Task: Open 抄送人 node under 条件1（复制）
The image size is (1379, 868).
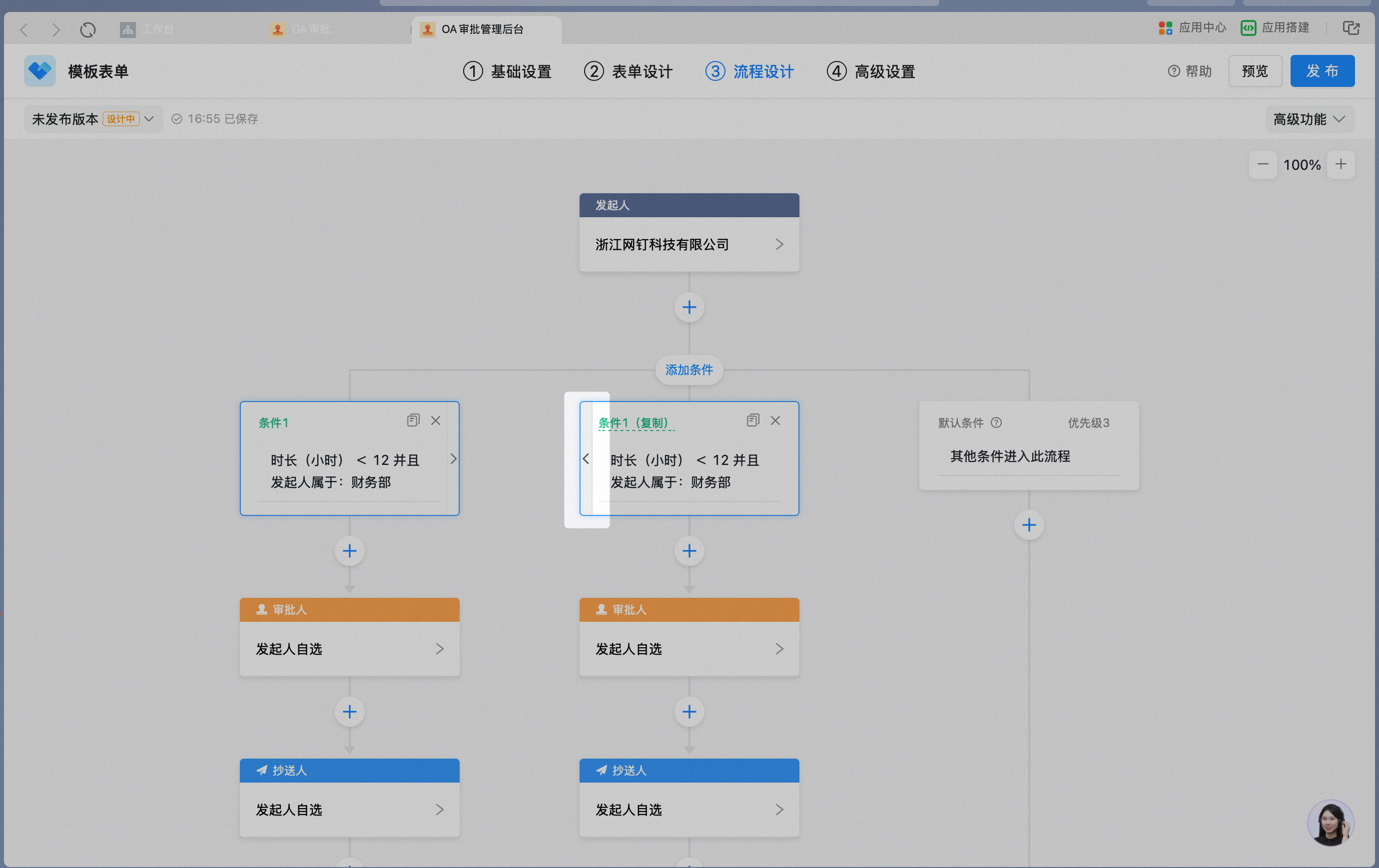Action: 689,810
